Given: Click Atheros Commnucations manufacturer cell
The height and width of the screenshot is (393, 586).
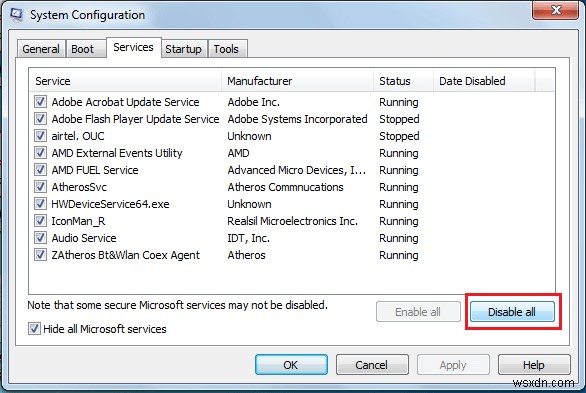Looking at the screenshot, I should [285, 187].
